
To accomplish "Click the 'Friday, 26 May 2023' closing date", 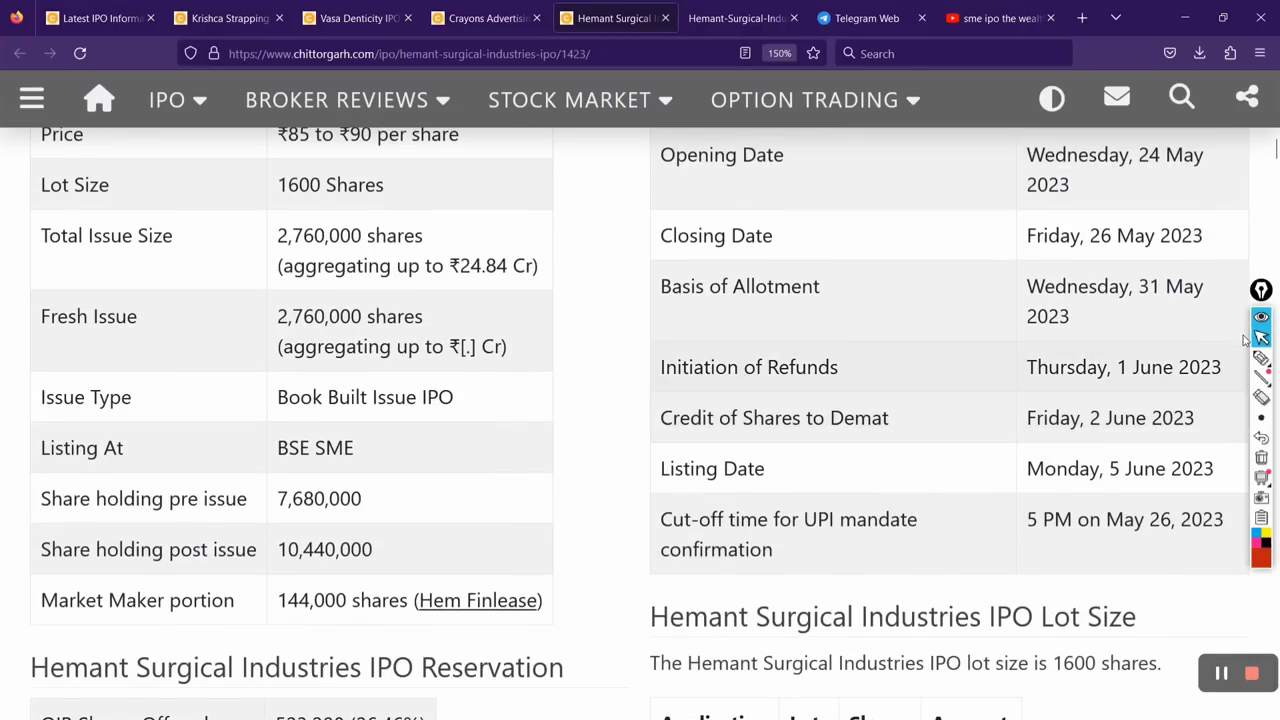I will tap(1114, 236).
